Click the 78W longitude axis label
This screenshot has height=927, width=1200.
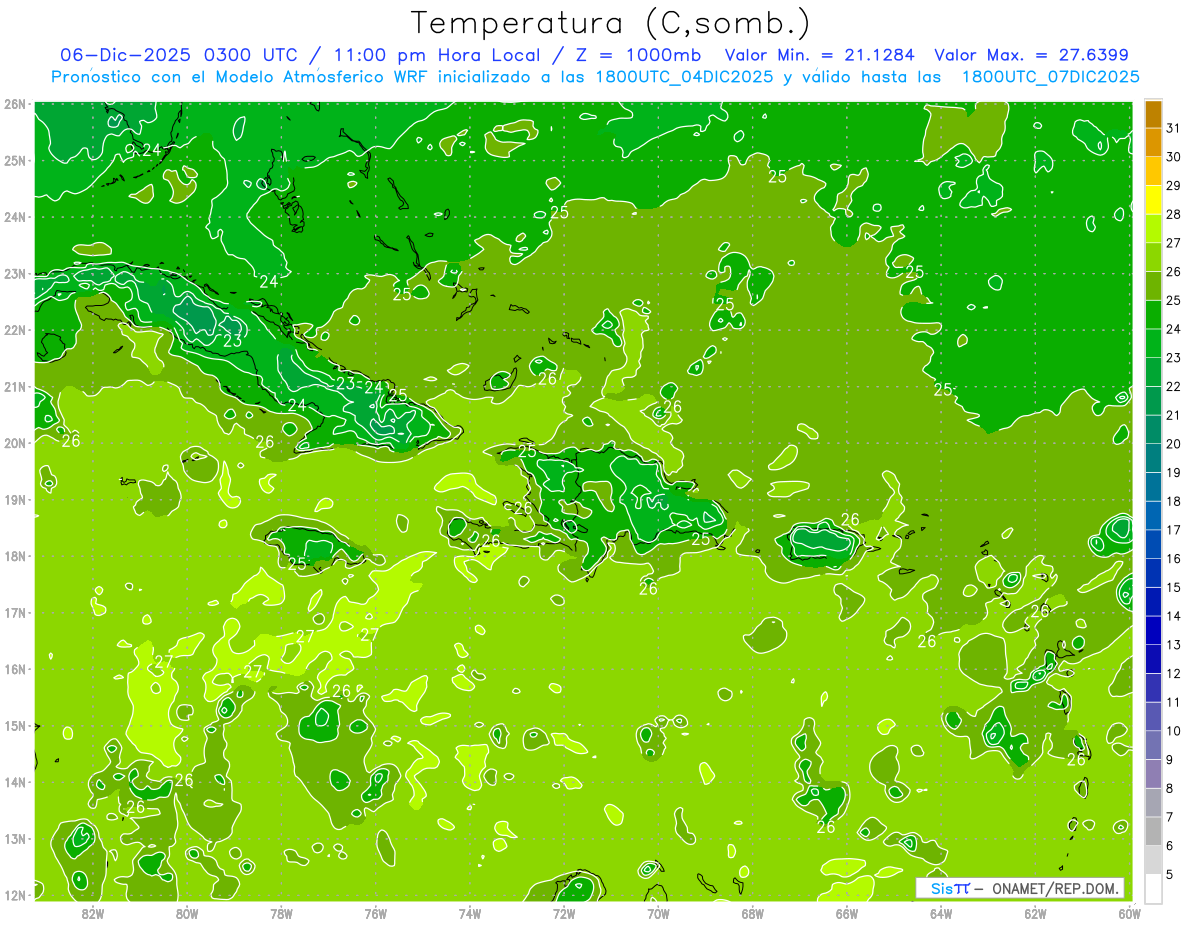(282, 913)
